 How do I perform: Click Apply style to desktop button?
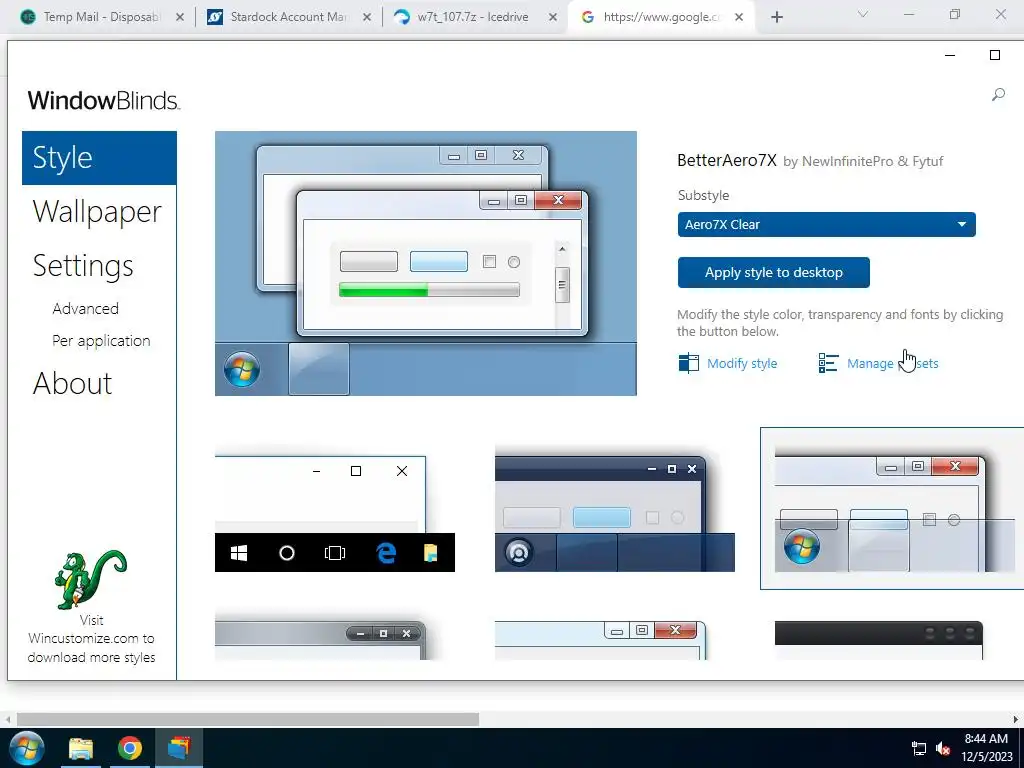pyautogui.click(x=773, y=272)
